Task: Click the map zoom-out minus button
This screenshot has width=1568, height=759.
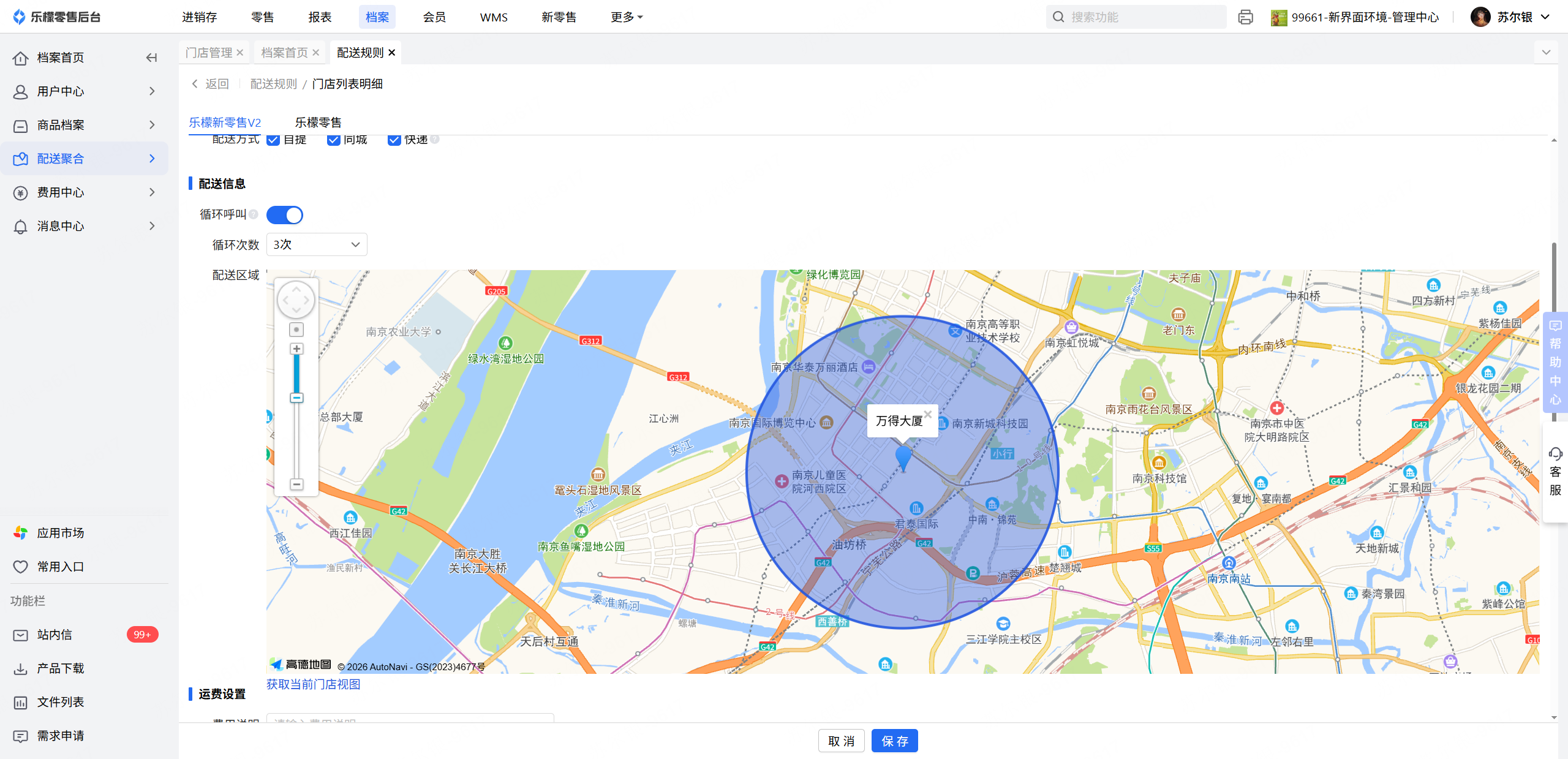Action: 296,485
